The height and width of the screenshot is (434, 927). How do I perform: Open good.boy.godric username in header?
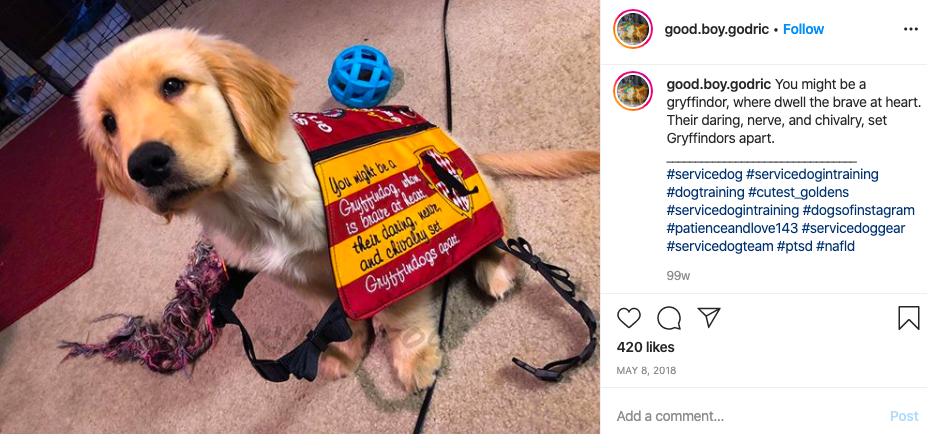click(717, 30)
